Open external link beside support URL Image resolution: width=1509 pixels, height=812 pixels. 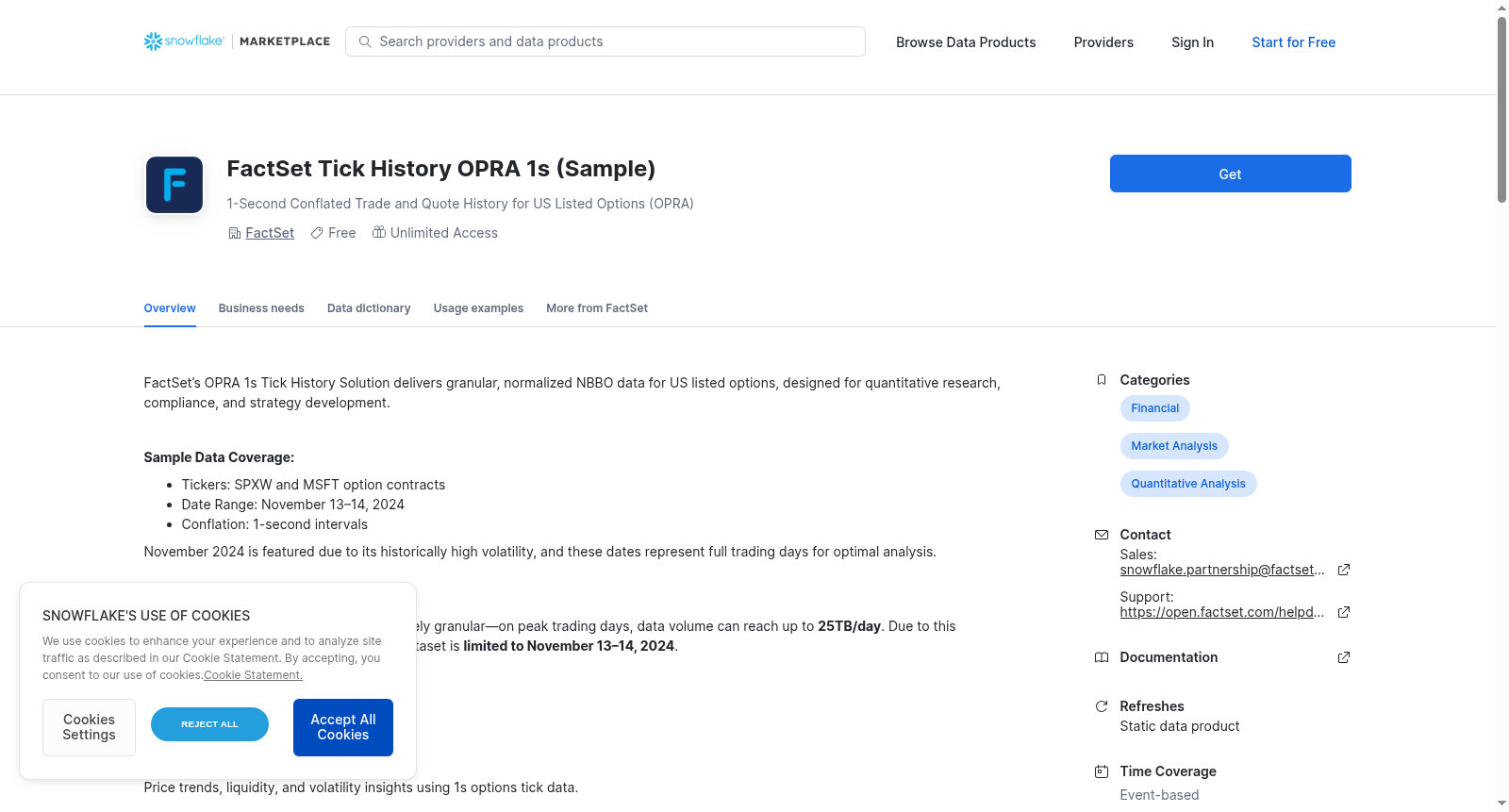pyautogui.click(x=1344, y=612)
